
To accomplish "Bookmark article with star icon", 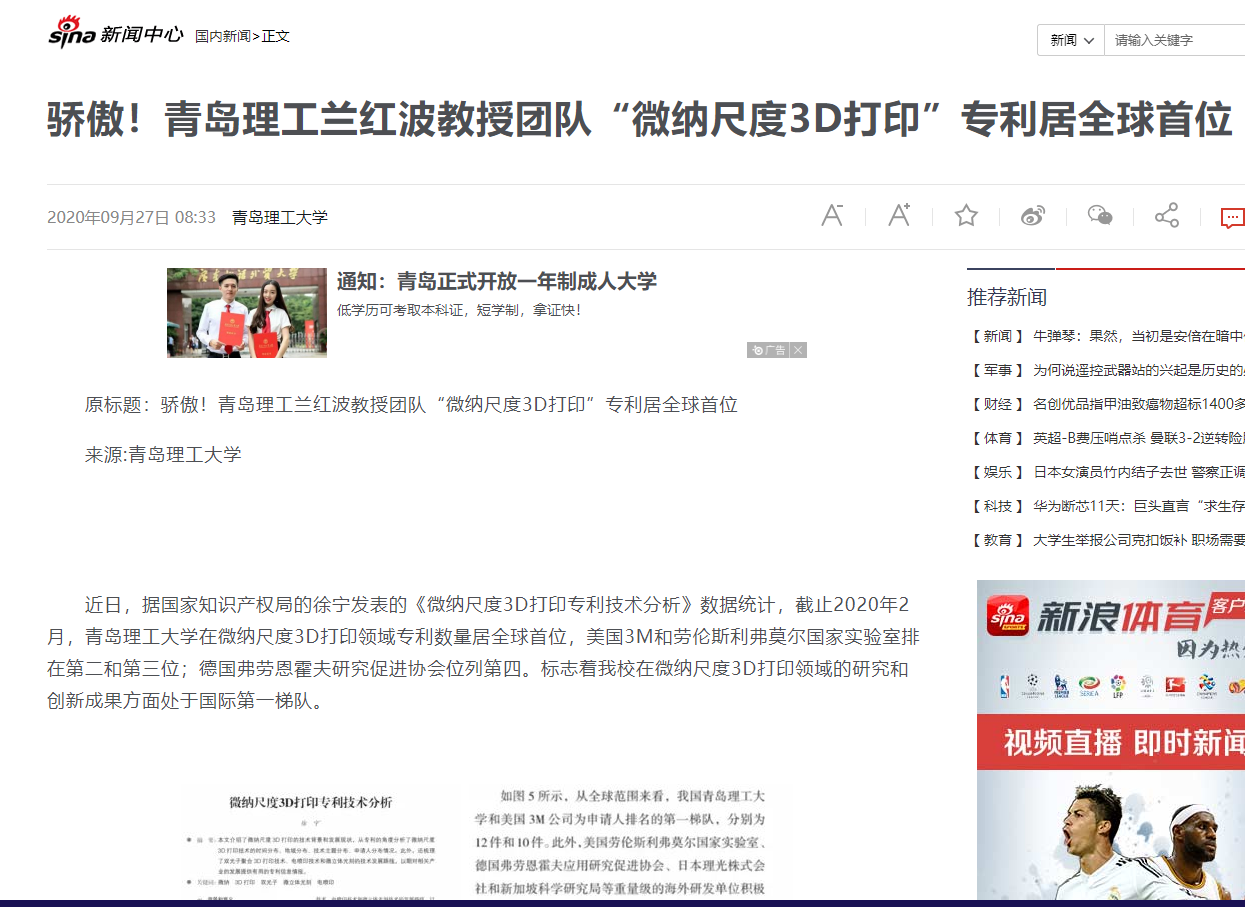I will point(965,215).
